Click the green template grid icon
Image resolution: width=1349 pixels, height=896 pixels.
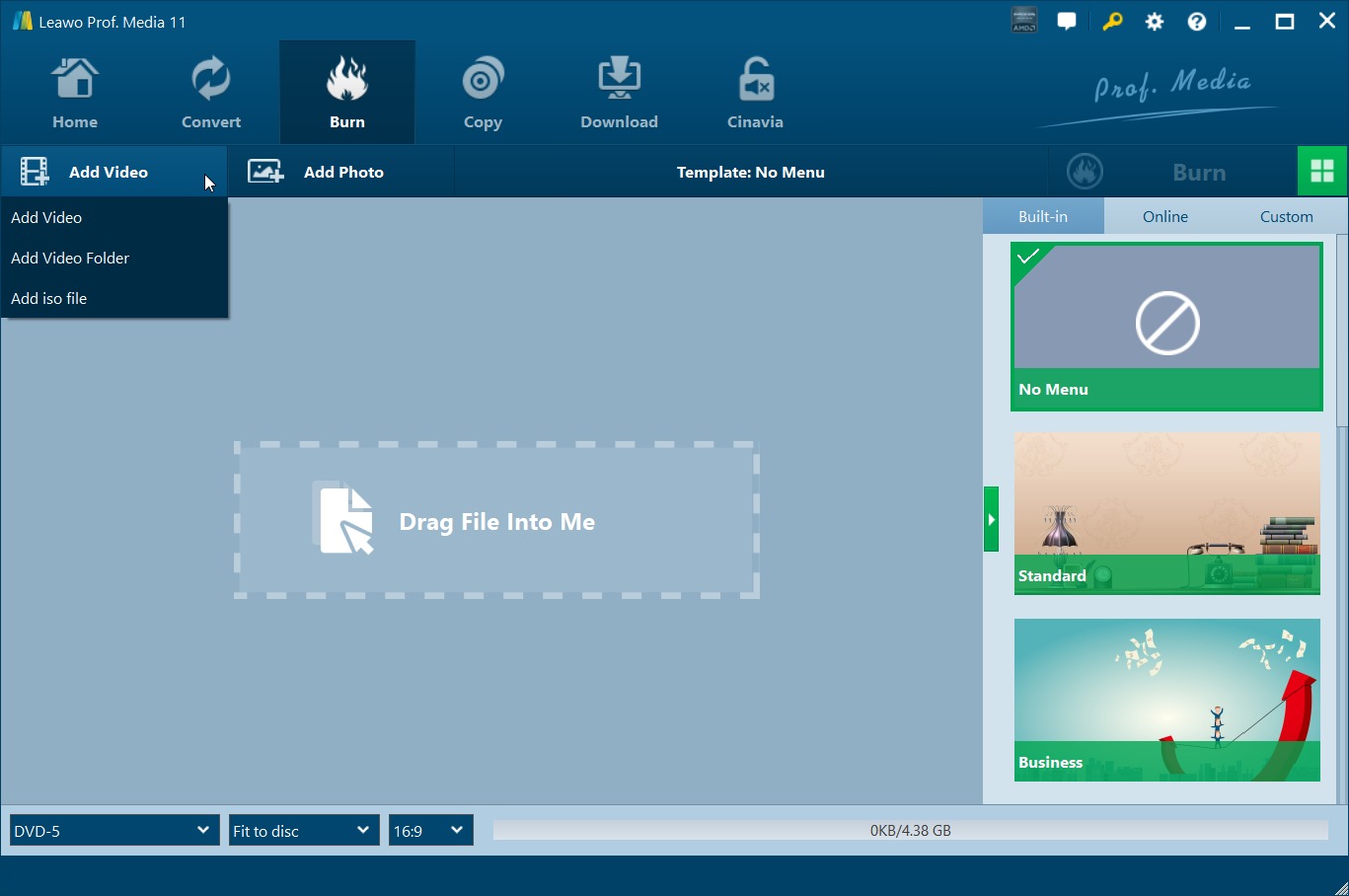[x=1322, y=170]
